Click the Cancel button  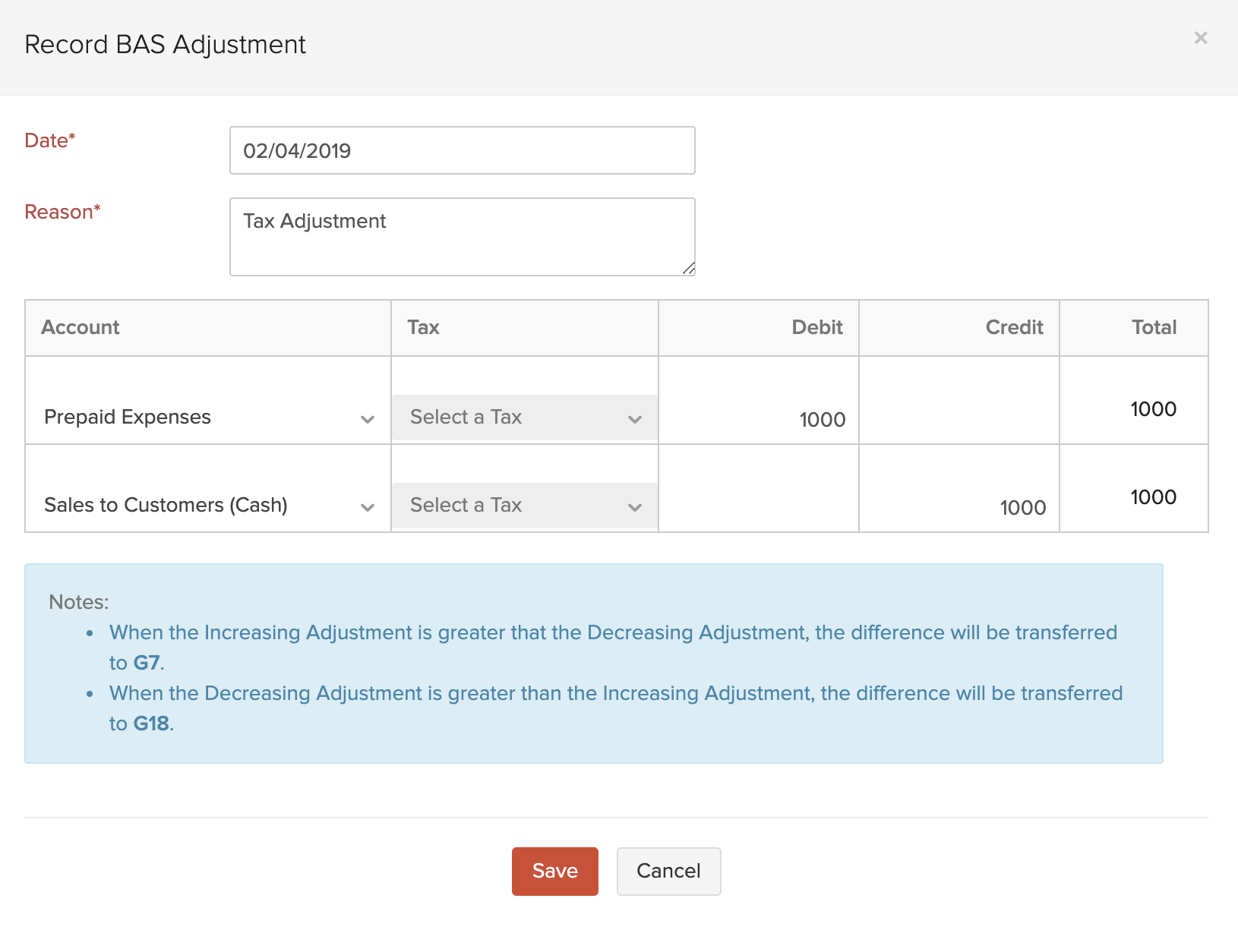(668, 871)
